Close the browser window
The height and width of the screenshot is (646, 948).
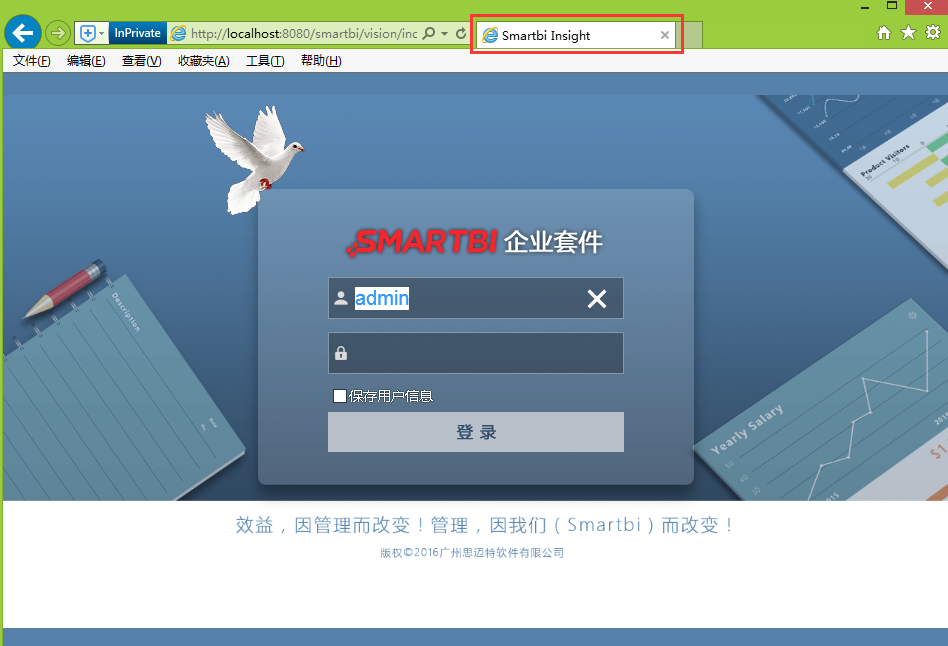click(x=928, y=7)
